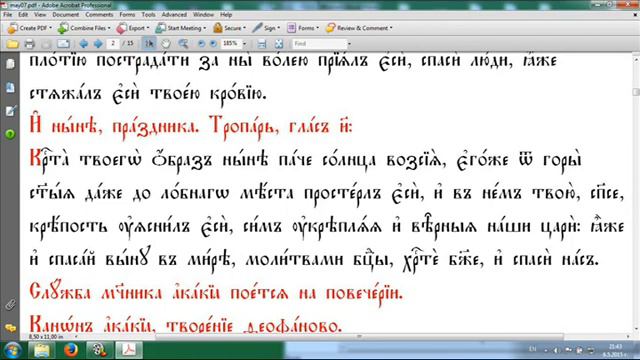The width and height of the screenshot is (640, 360).
Task: Open the Find options dropdown arrow
Action: 349,44
